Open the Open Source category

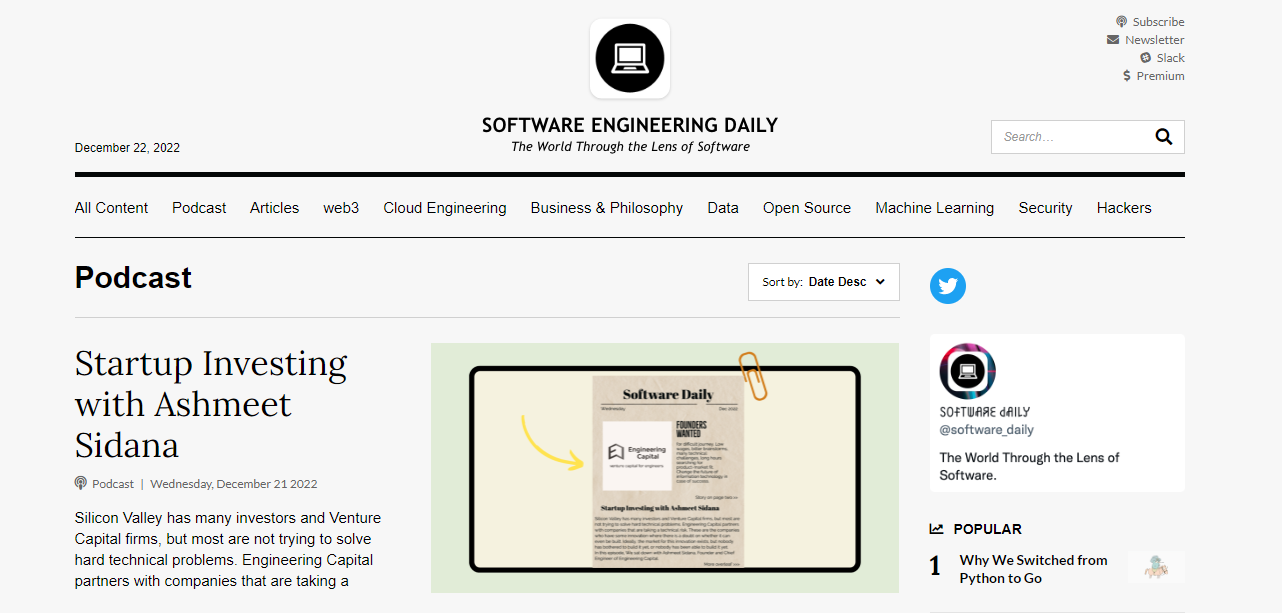(807, 208)
